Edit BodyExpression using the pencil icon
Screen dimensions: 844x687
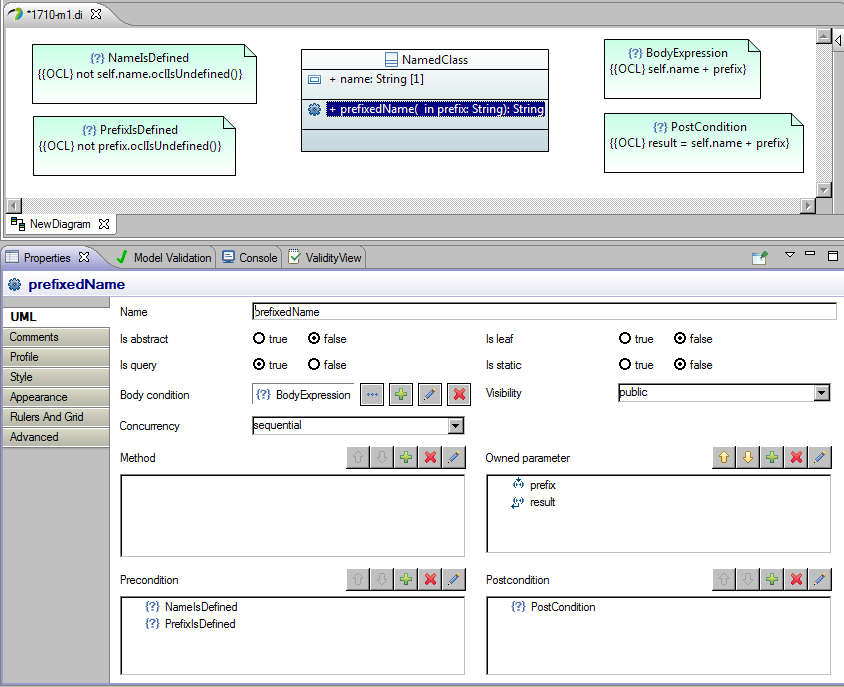pos(430,395)
